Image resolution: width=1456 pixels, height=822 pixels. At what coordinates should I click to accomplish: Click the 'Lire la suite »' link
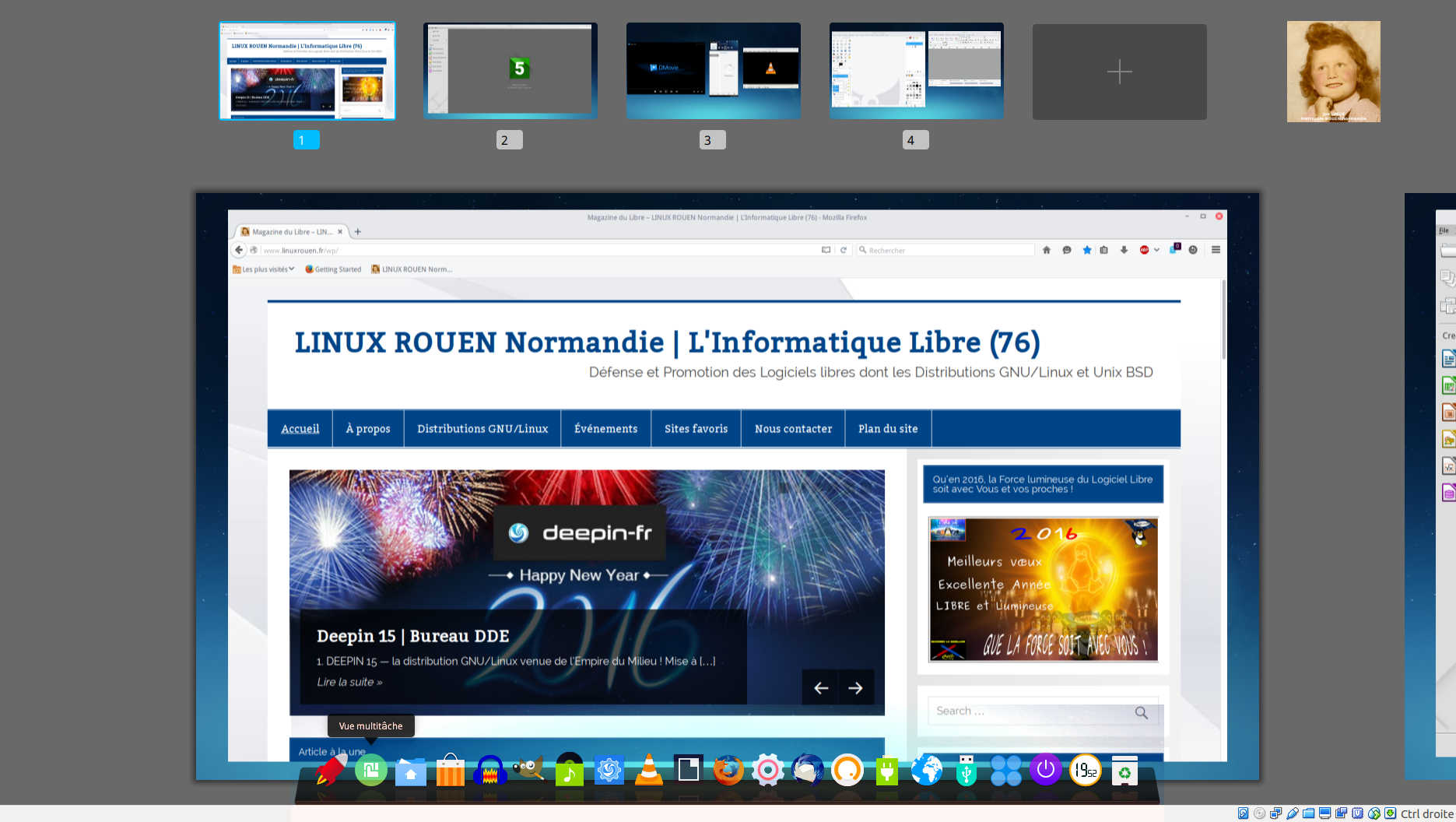click(x=349, y=682)
